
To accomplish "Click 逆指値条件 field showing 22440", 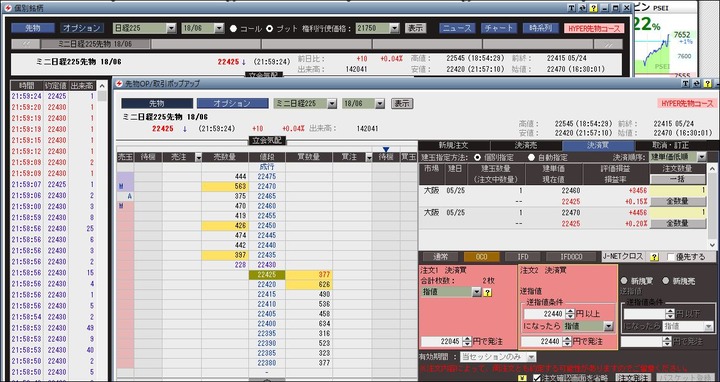I will click(545, 314).
